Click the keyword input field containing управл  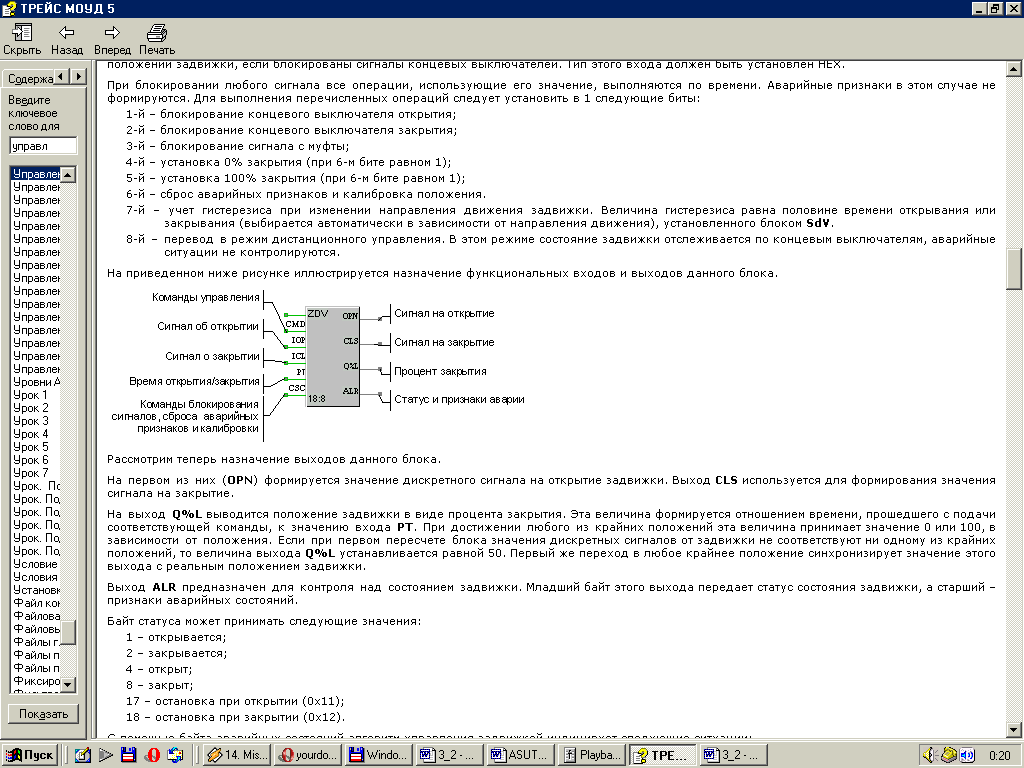pyautogui.click(x=43, y=146)
